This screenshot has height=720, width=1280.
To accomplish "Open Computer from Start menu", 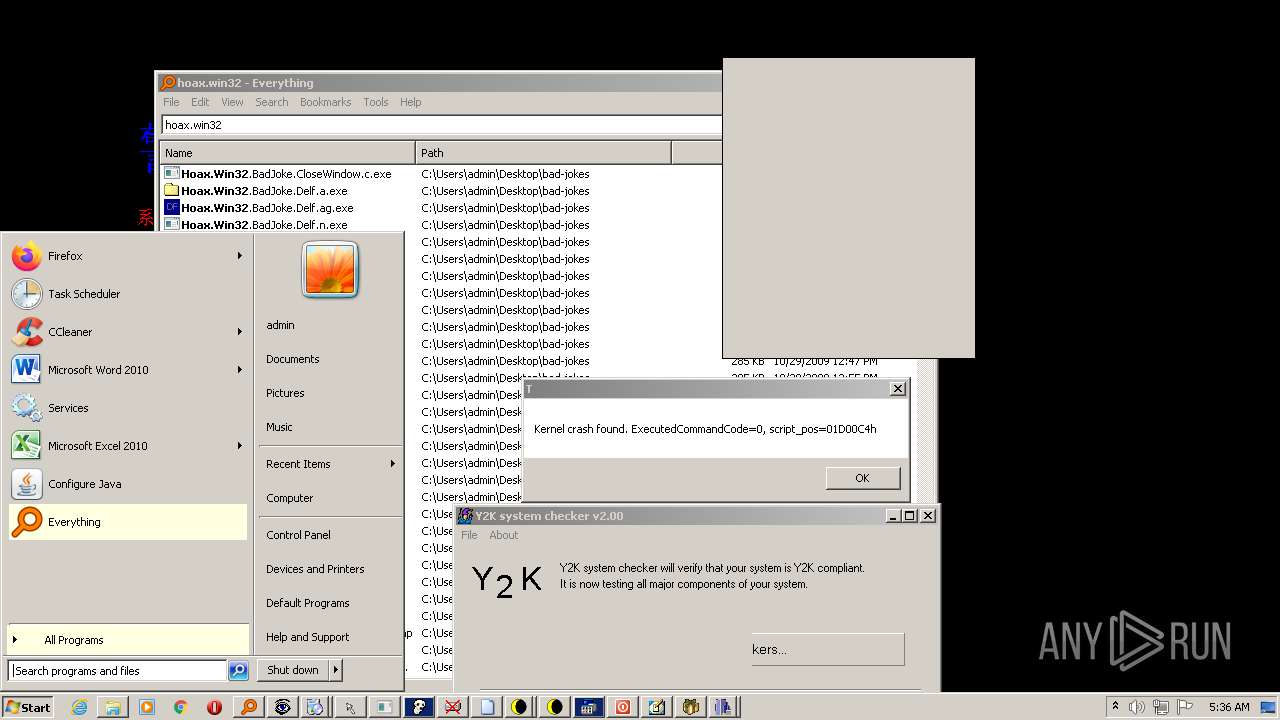I will tap(330, 498).
